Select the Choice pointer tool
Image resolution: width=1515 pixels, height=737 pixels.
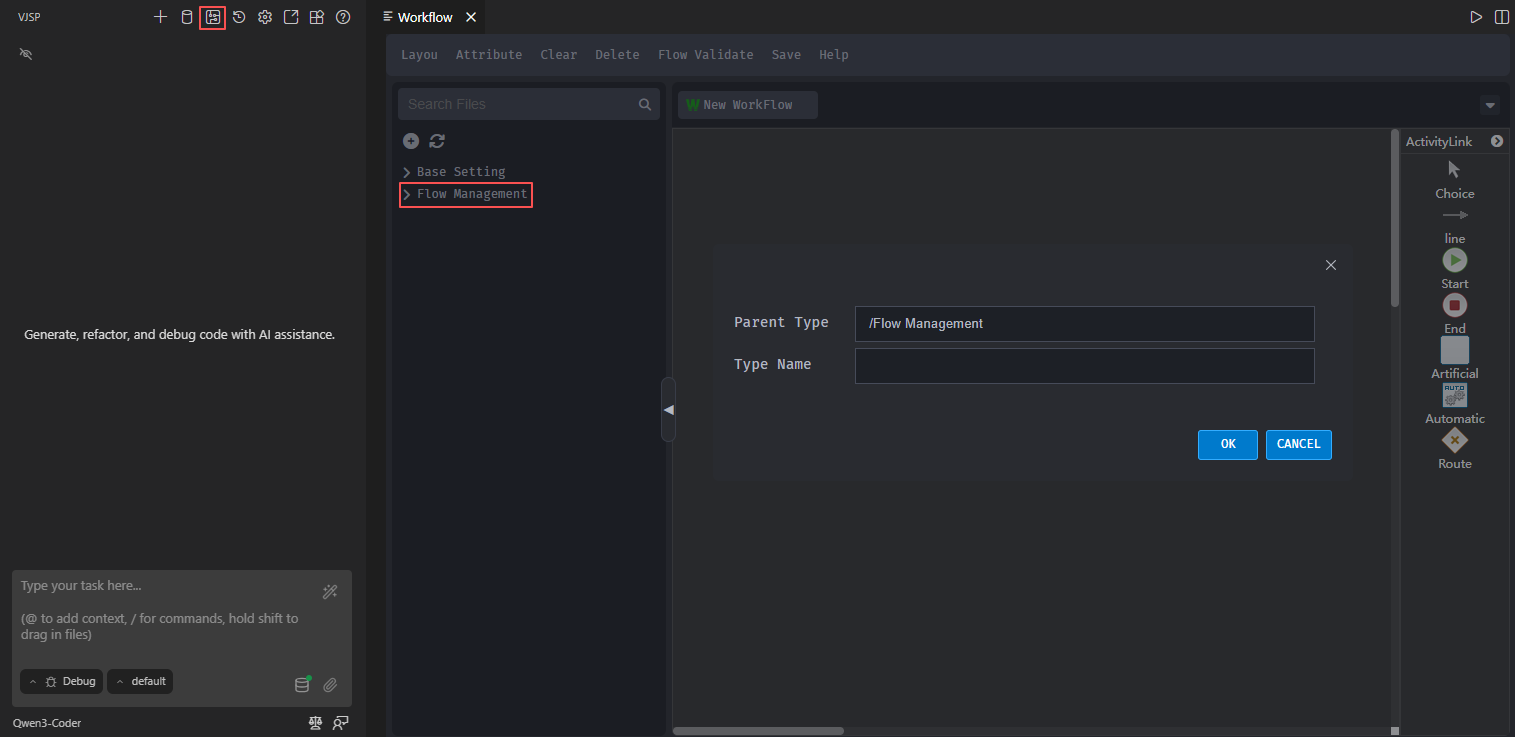[1454, 170]
